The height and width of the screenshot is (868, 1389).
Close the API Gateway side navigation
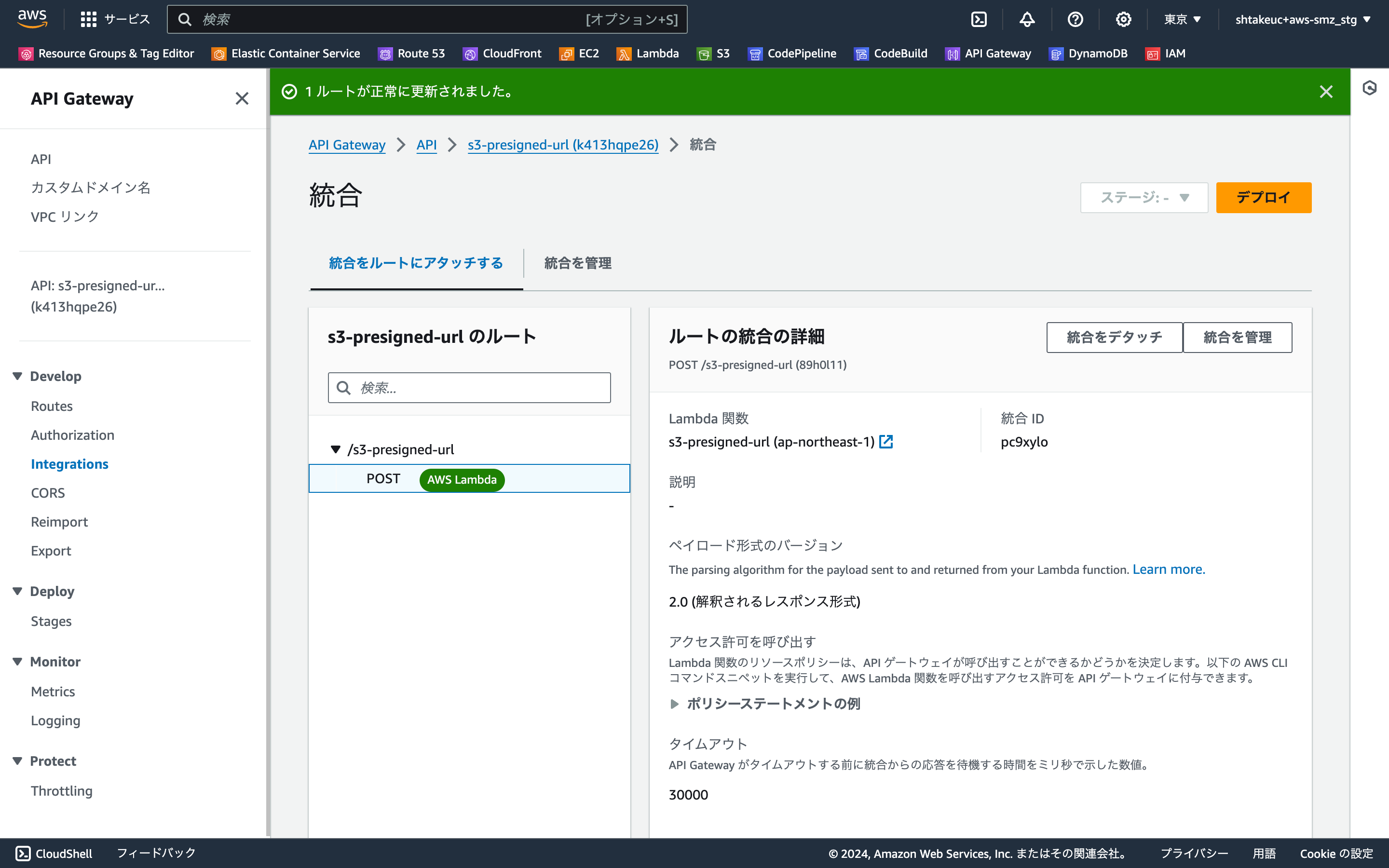point(242,99)
